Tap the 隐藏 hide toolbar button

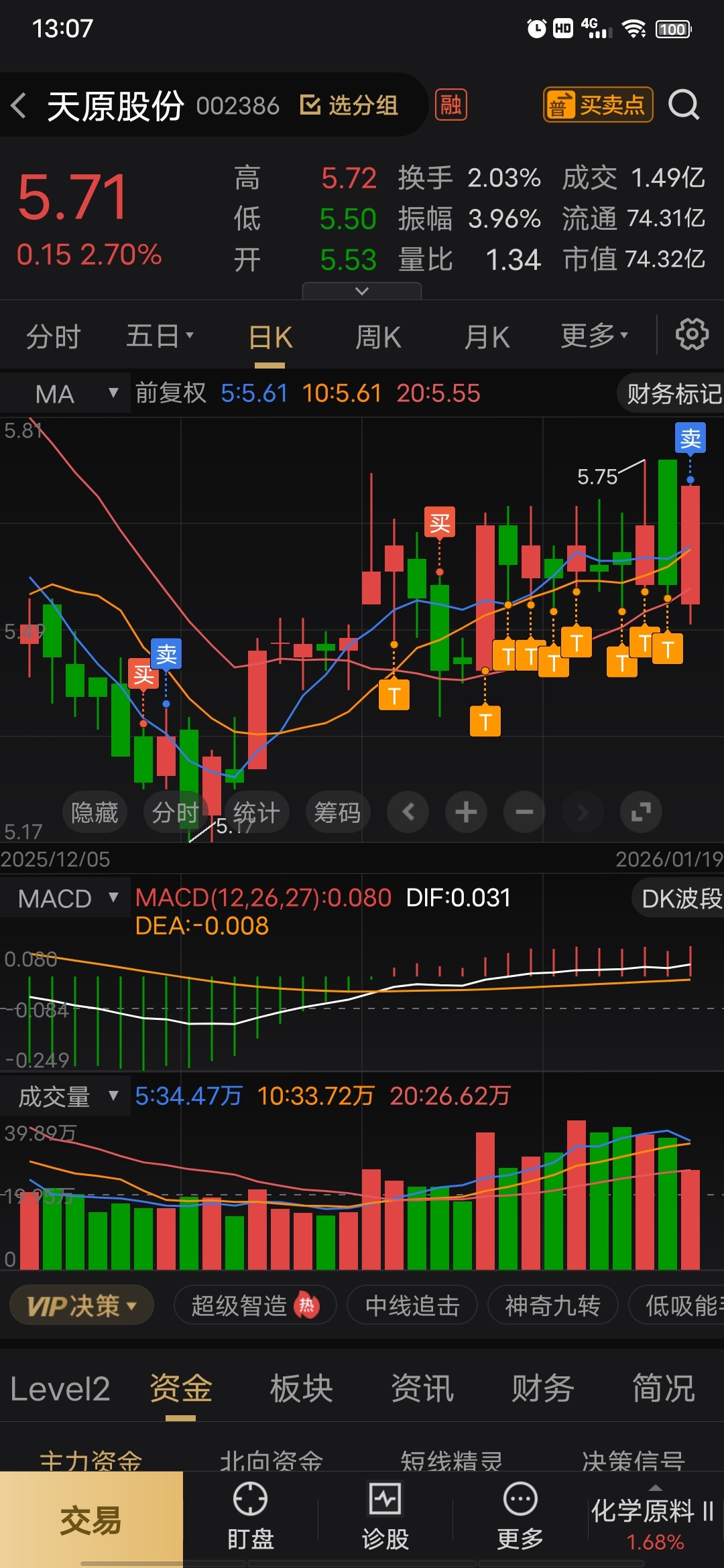point(95,812)
